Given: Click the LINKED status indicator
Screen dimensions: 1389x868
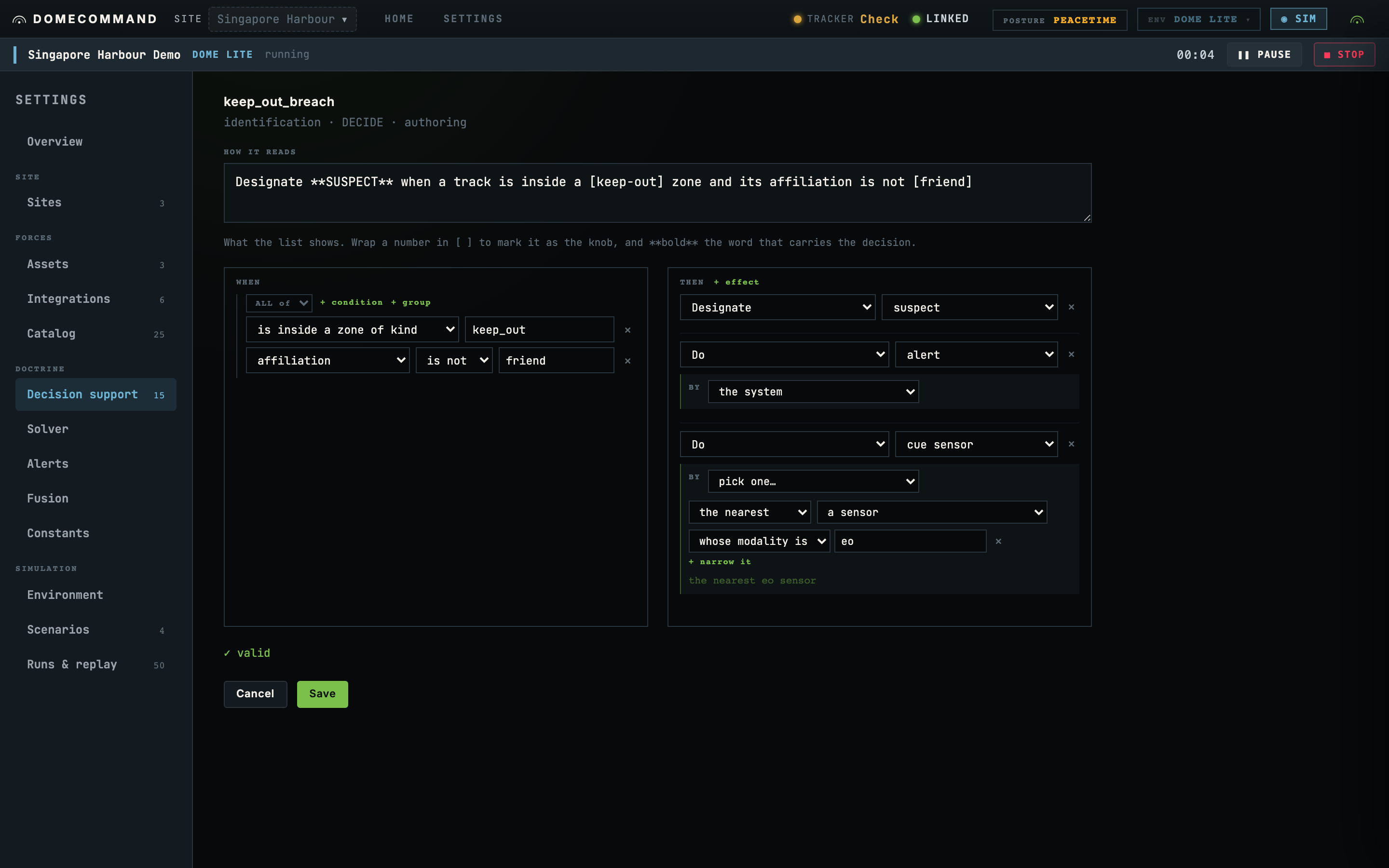Looking at the screenshot, I should [x=940, y=19].
